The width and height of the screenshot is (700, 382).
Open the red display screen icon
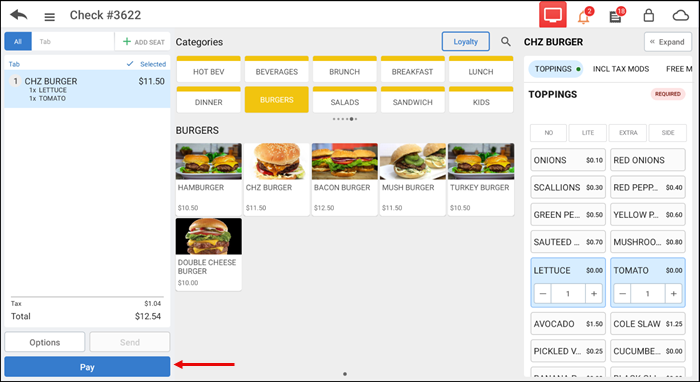553,15
